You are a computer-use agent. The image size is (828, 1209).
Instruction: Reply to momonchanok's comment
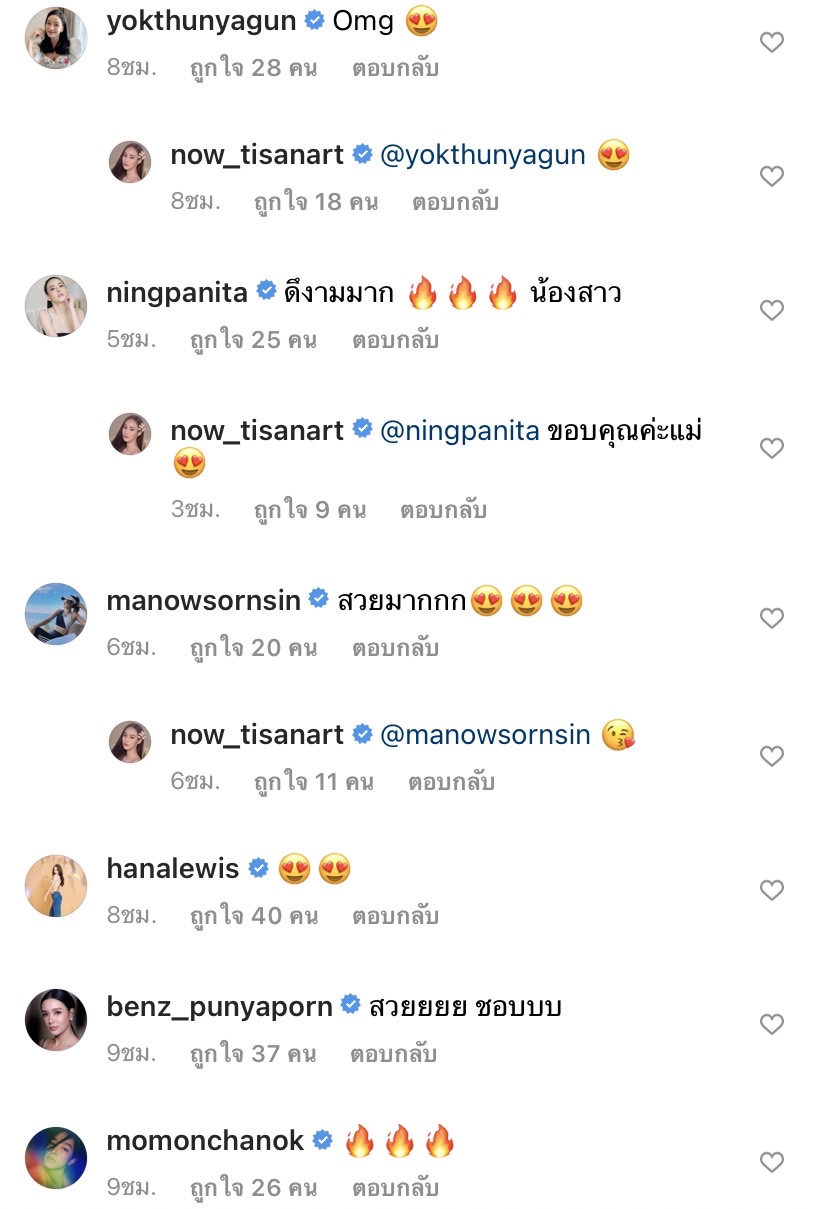(395, 1187)
